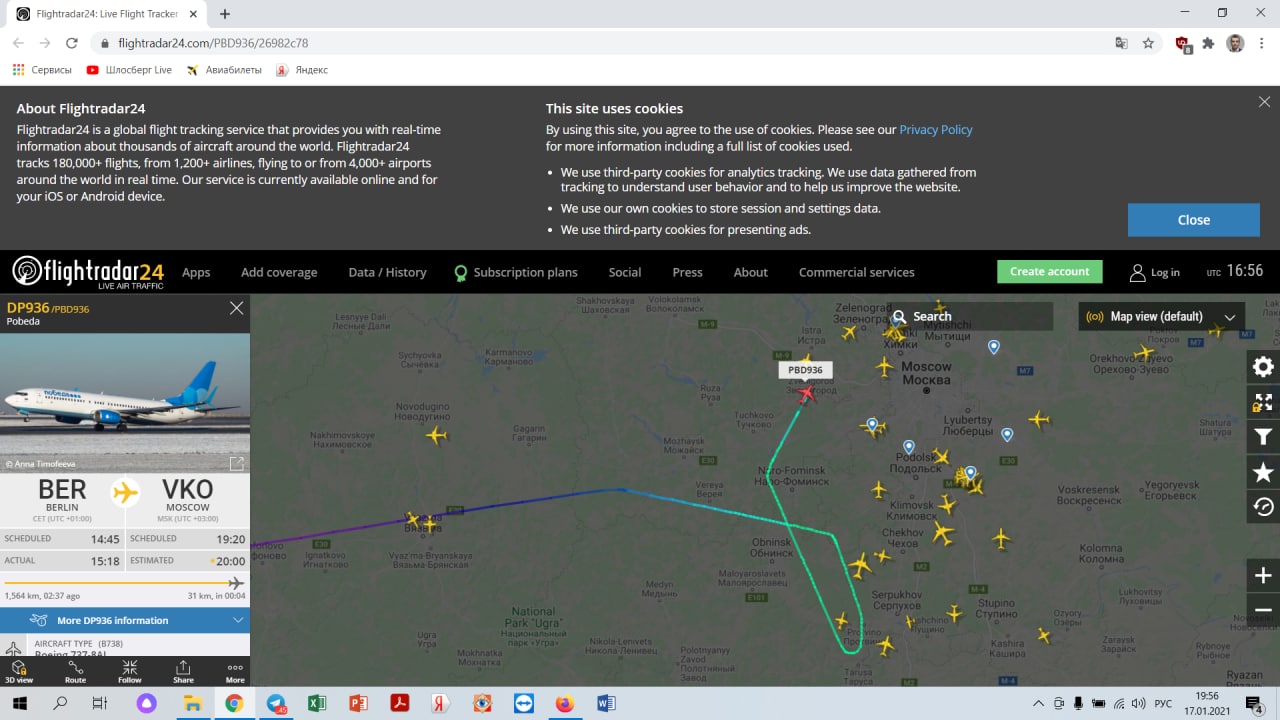
Task: Open the uBlock Origin extension icon
Action: (x=1183, y=44)
